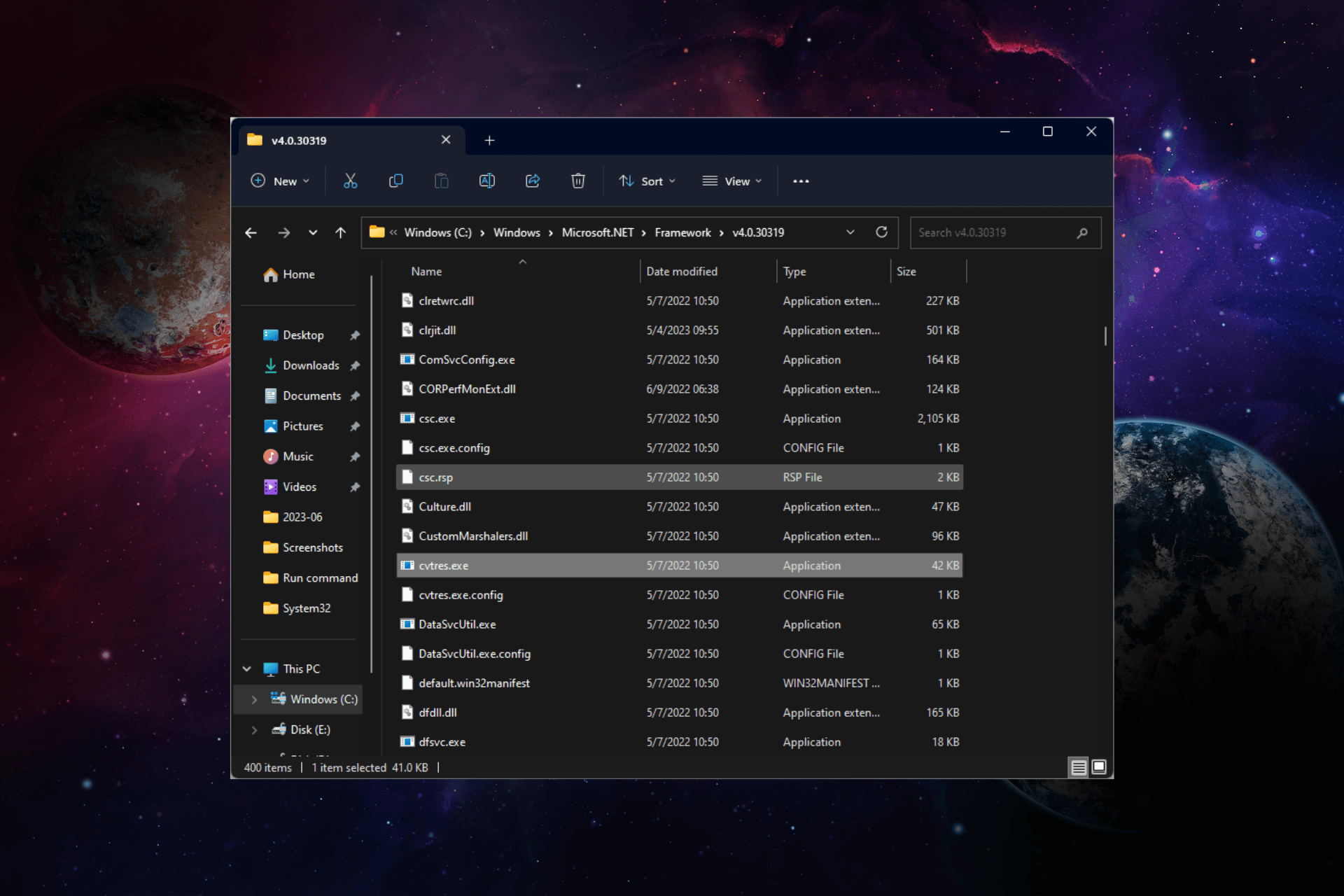The image size is (1344, 896).
Task: Click the Share icon in toolbar
Action: pyautogui.click(x=533, y=181)
